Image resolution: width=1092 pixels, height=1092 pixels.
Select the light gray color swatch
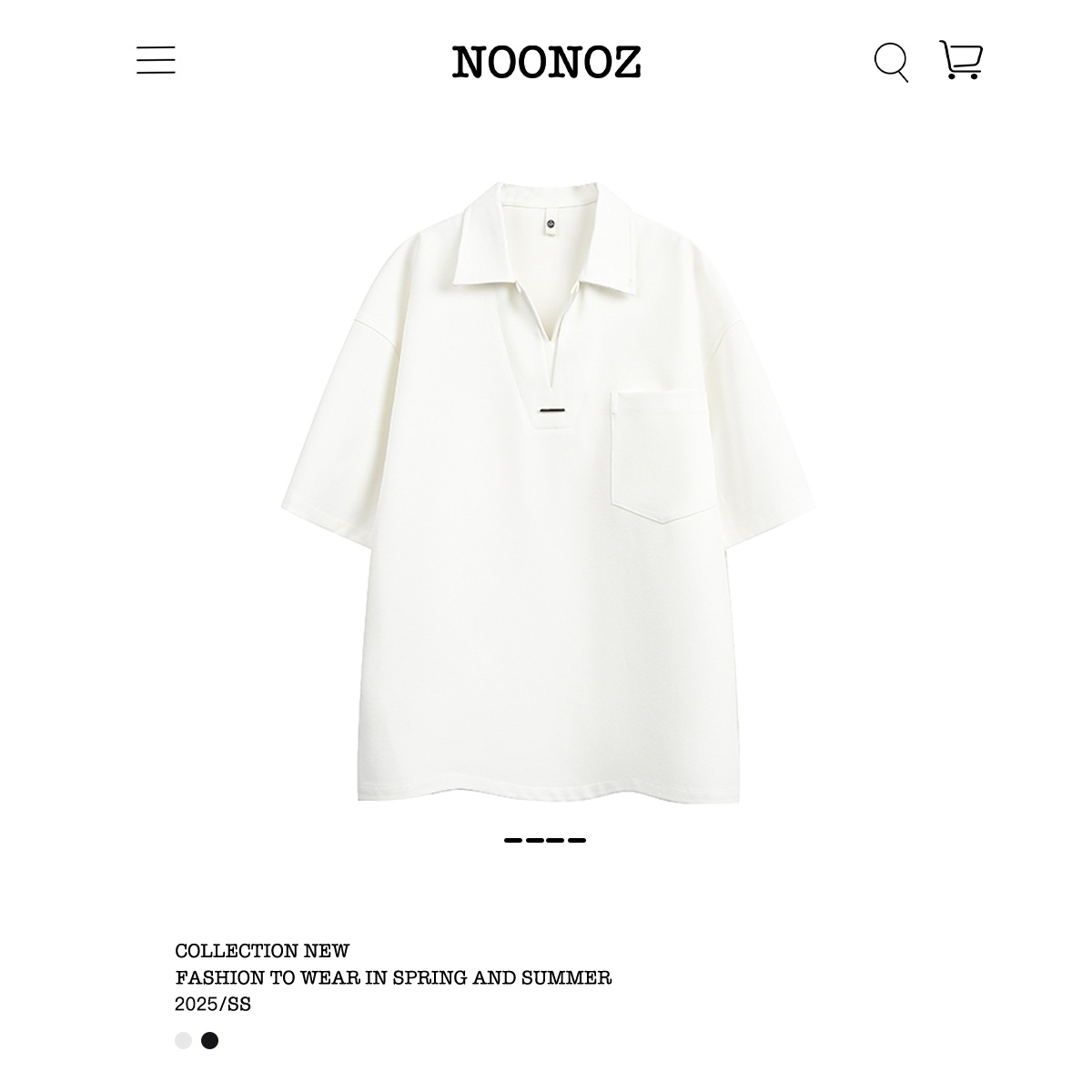click(184, 1040)
